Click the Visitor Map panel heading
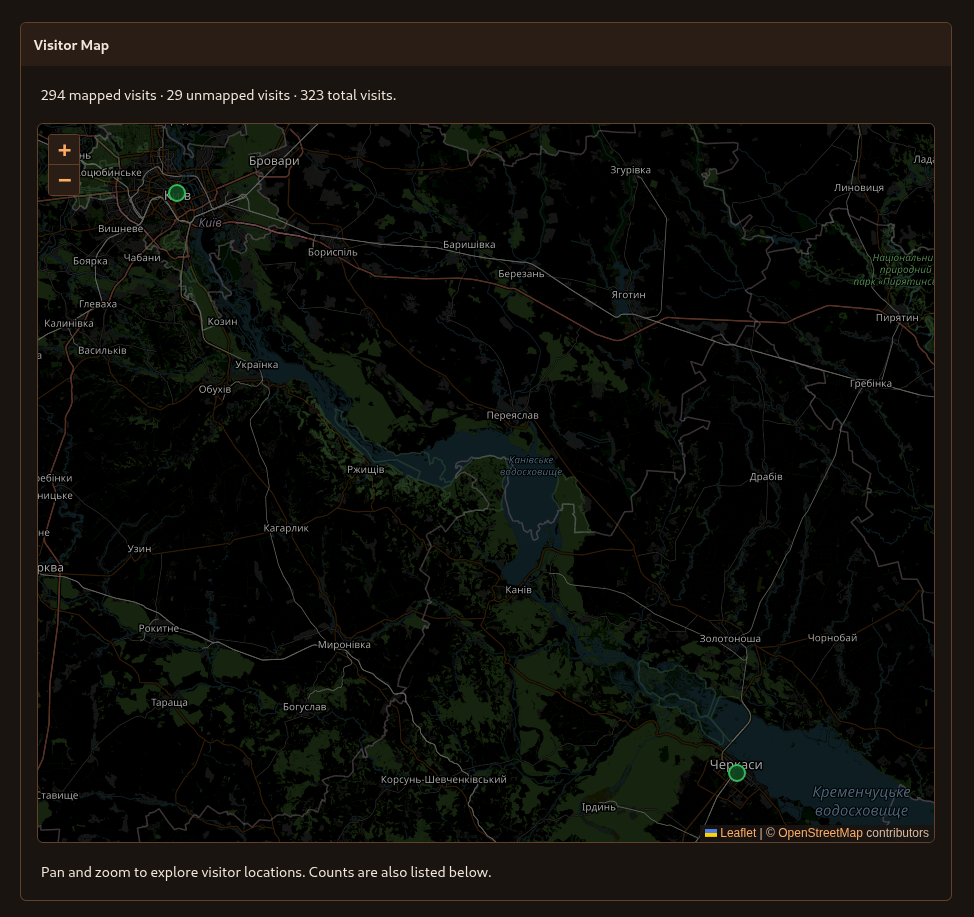The height and width of the screenshot is (917, 974). pyautogui.click(x=71, y=45)
